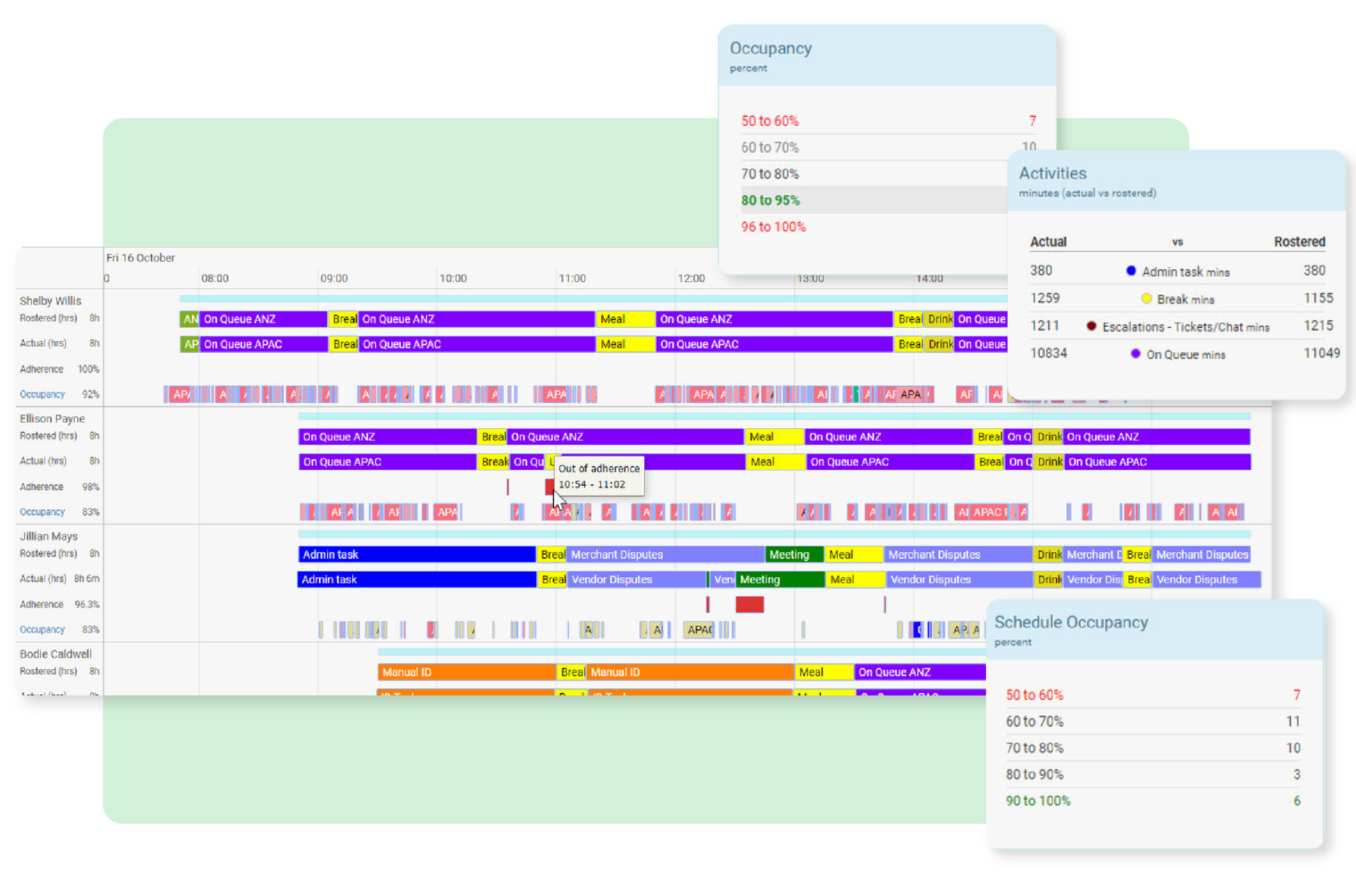Select the red 50 to 60% row in Occupancy

[769, 121]
